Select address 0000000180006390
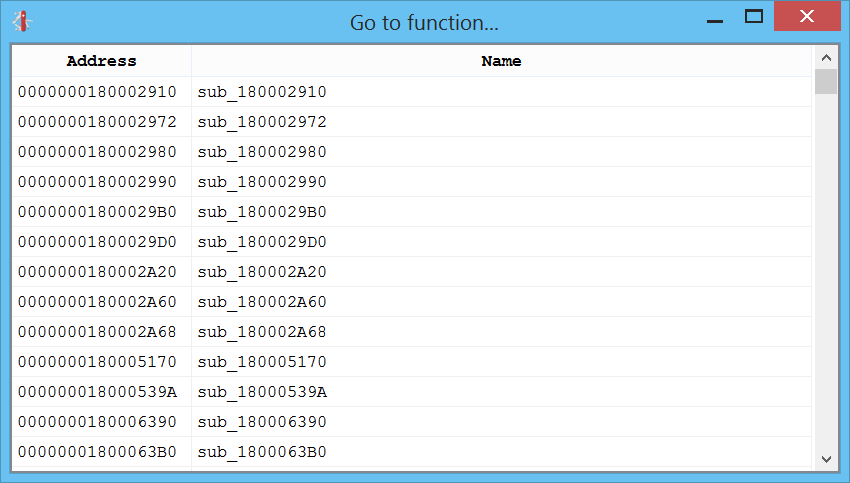 (97, 422)
